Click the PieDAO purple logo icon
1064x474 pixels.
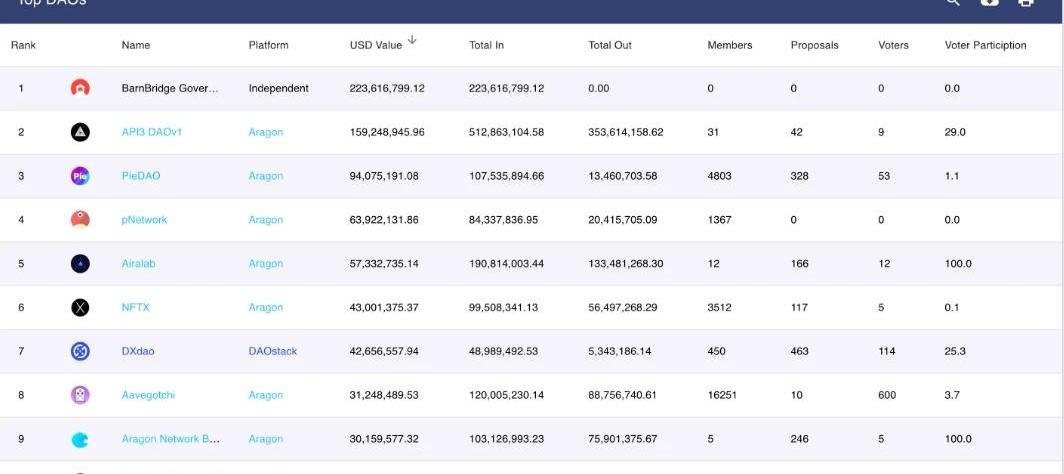(80, 176)
